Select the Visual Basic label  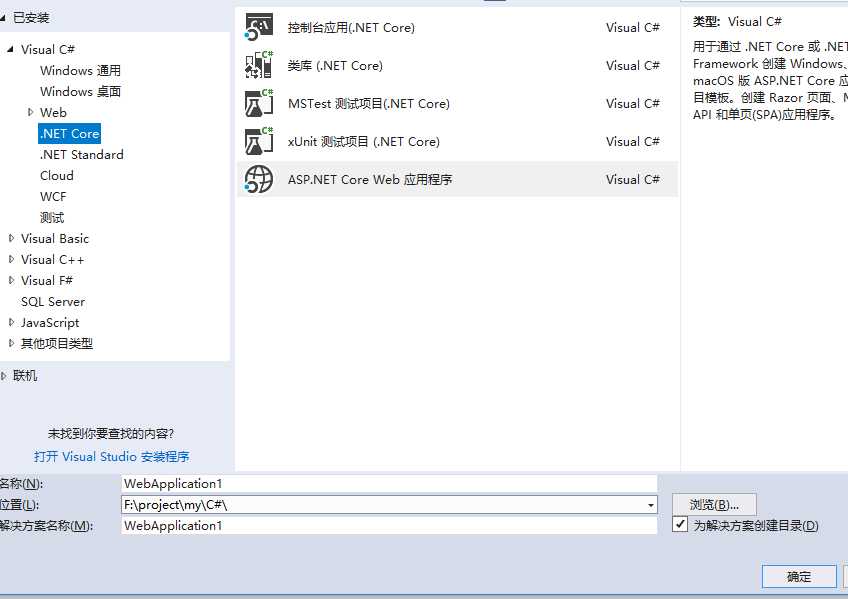click(x=55, y=238)
